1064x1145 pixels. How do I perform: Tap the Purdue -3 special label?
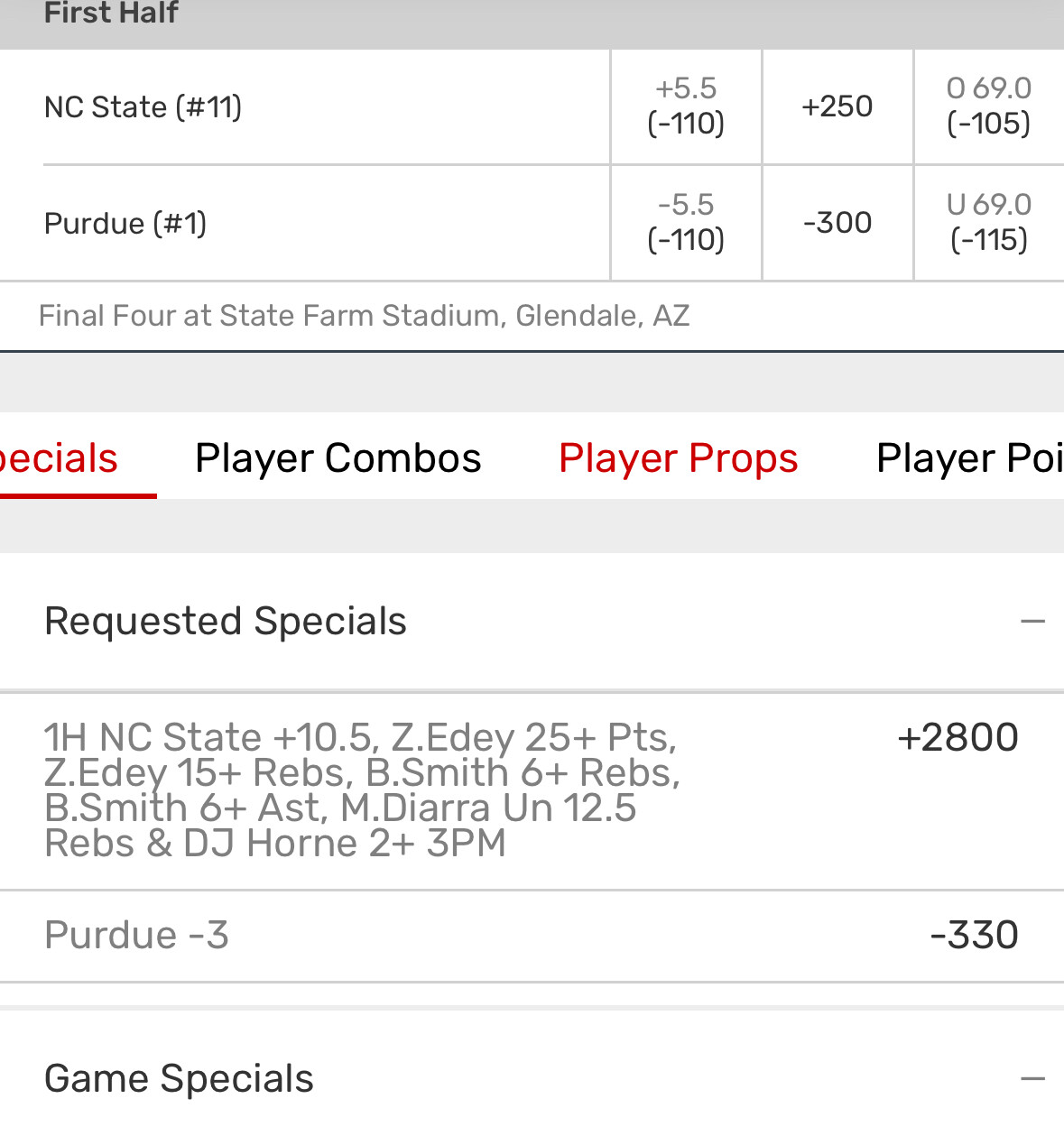(136, 936)
